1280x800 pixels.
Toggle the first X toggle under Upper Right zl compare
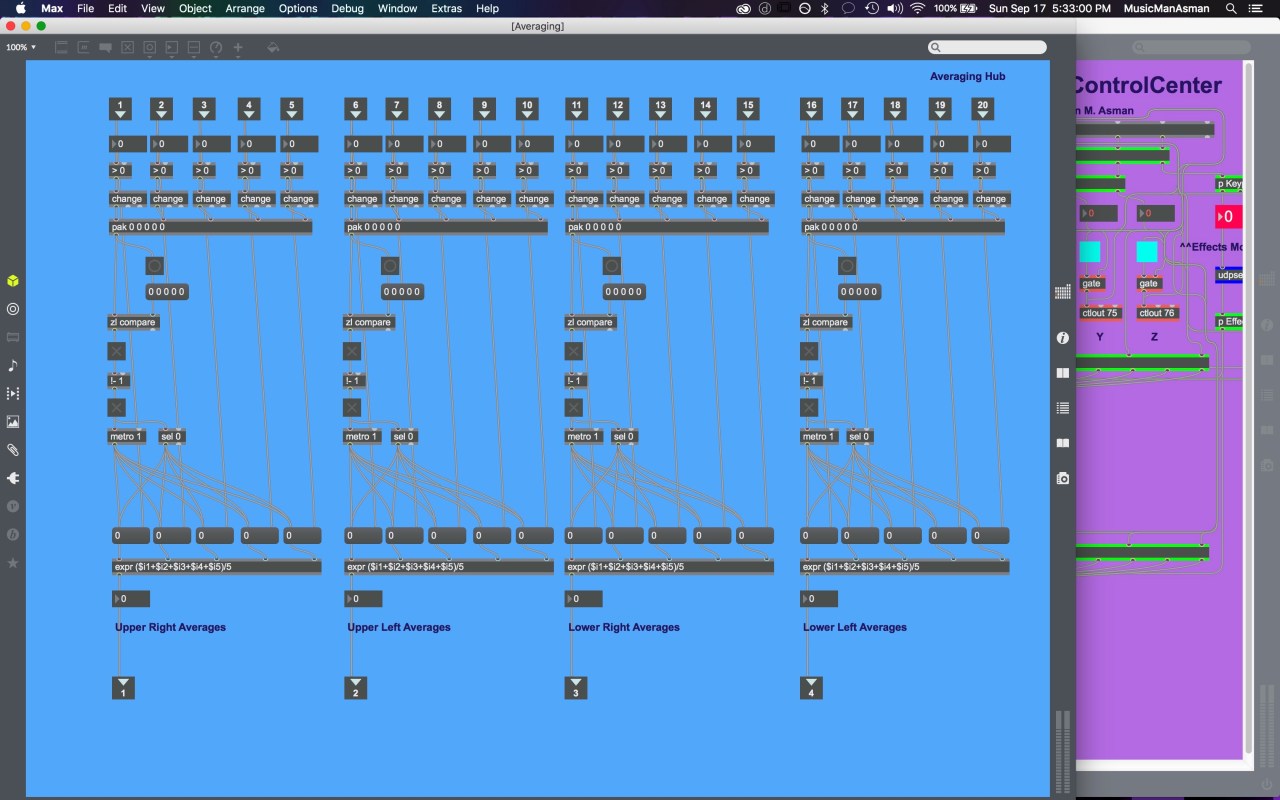pyautogui.click(x=117, y=351)
